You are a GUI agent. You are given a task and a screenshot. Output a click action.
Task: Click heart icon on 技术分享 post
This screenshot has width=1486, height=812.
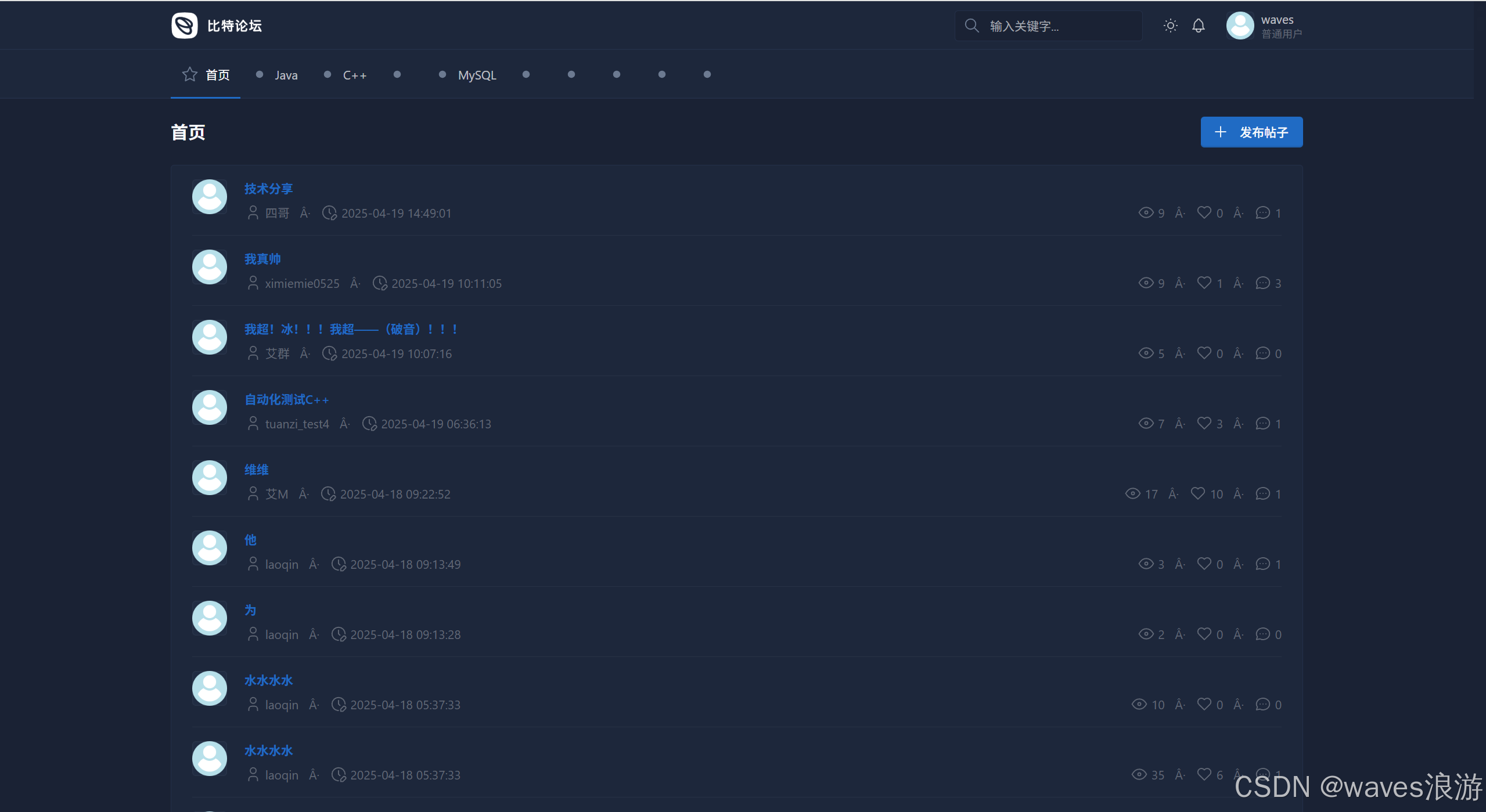pyautogui.click(x=1204, y=212)
